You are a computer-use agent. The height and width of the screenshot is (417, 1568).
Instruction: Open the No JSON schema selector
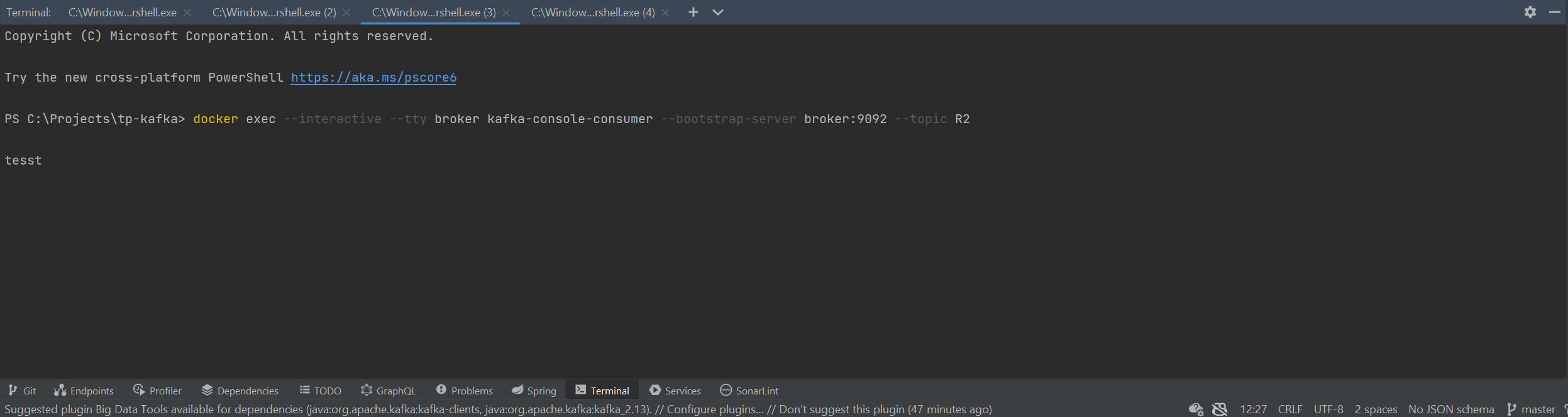(x=1451, y=409)
